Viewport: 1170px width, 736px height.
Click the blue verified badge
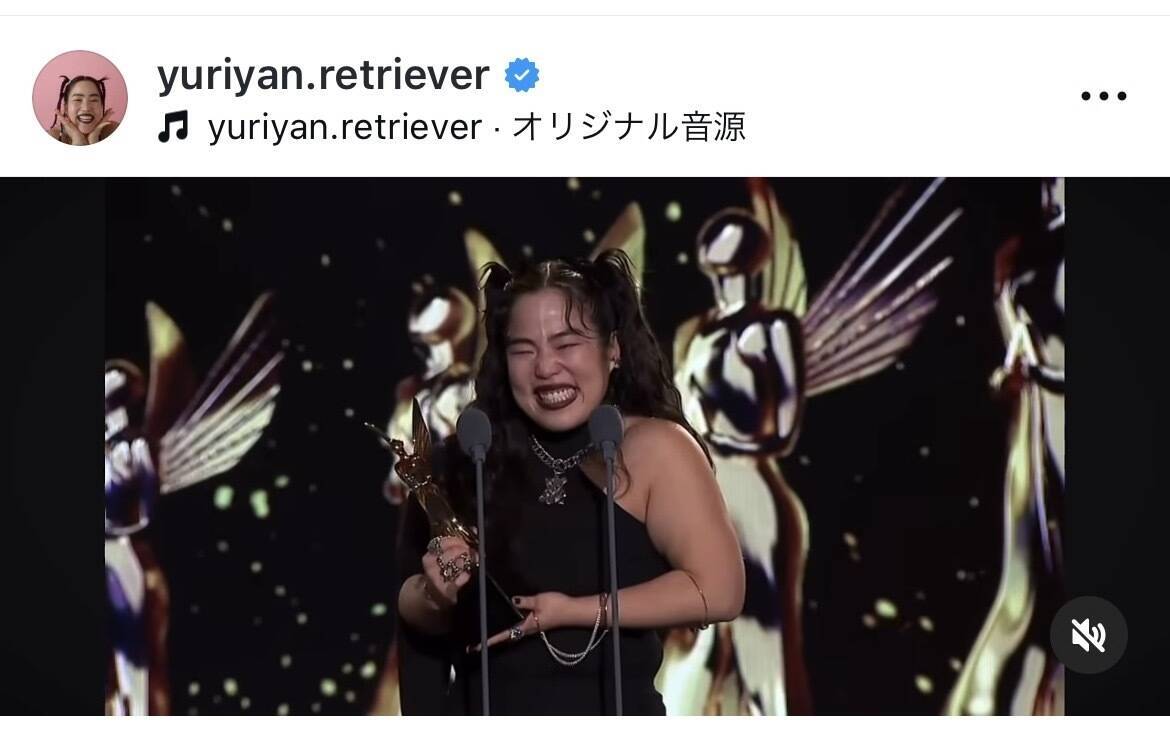pyautogui.click(x=522, y=75)
